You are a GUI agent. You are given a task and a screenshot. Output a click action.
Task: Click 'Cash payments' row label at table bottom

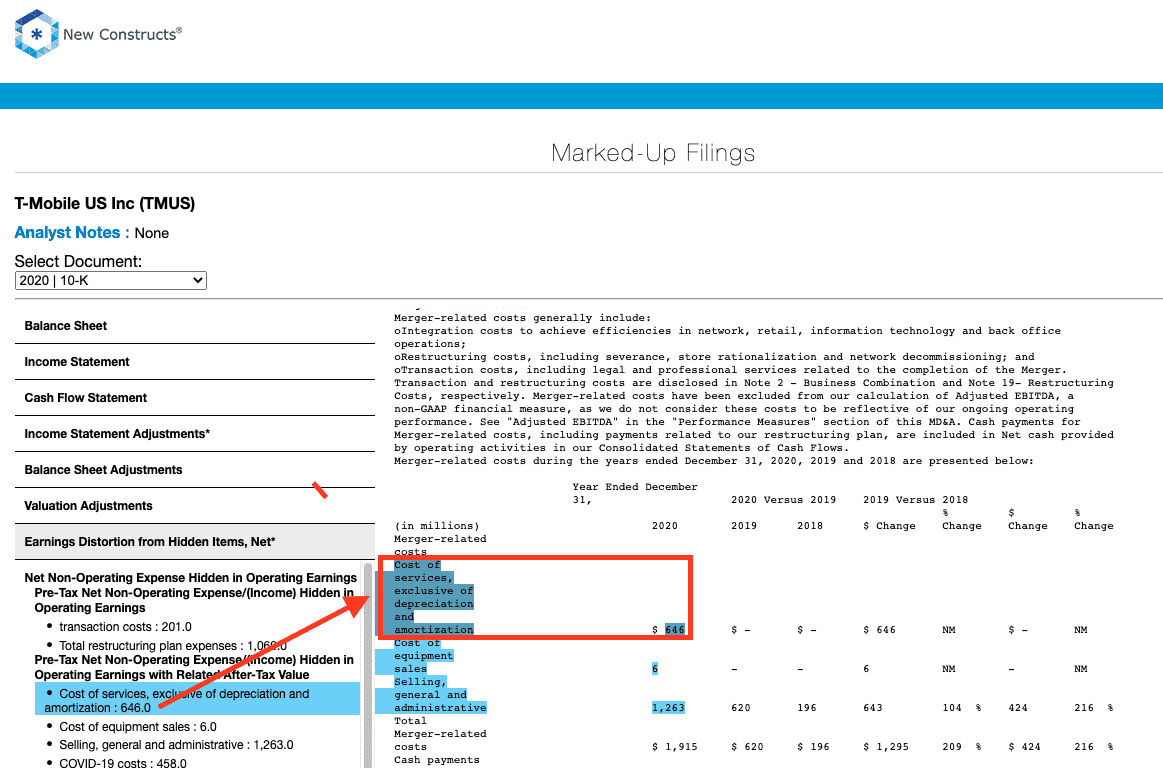click(x=437, y=760)
